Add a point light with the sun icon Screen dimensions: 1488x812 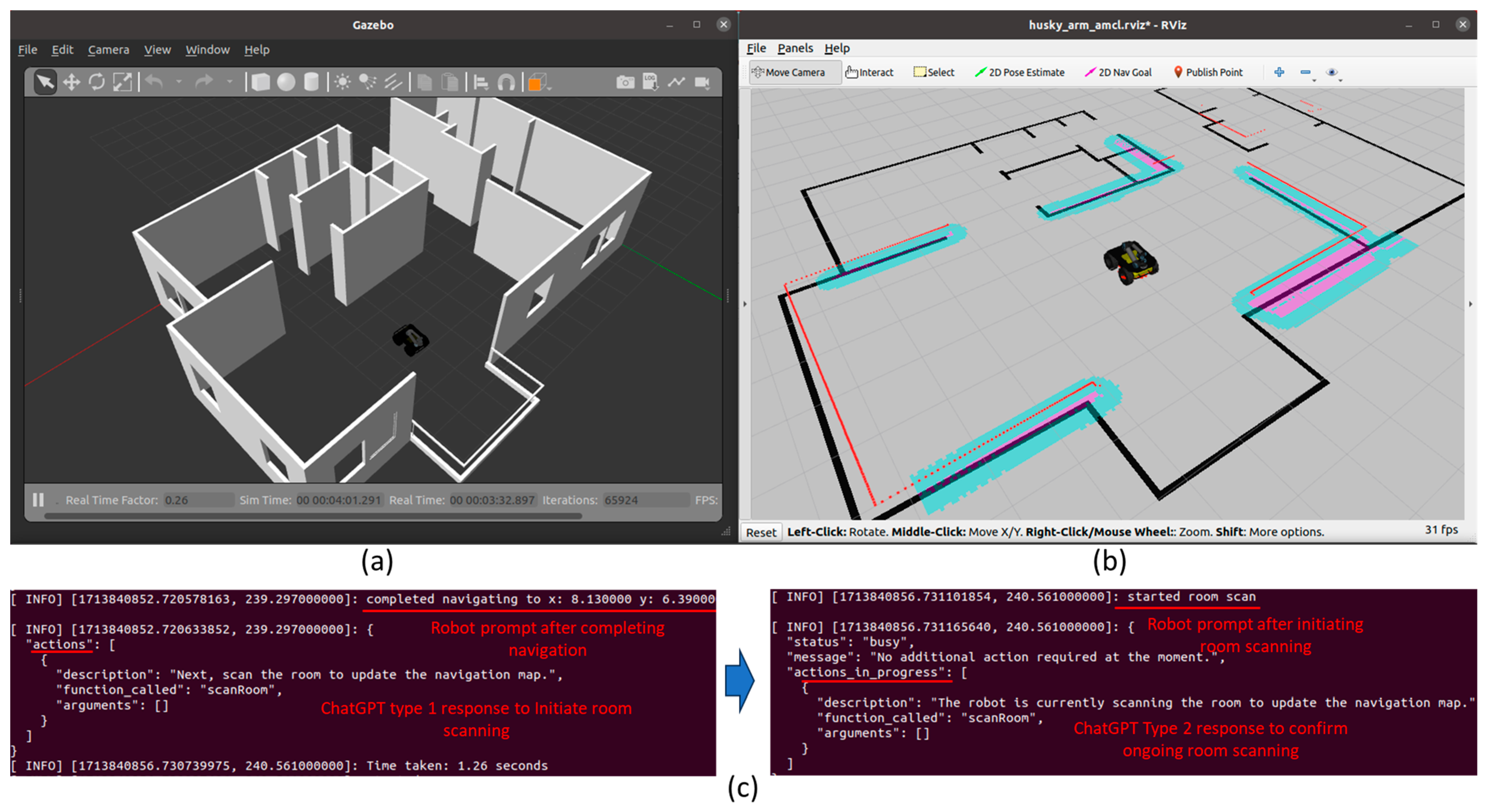pyautogui.click(x=343, y=82)
